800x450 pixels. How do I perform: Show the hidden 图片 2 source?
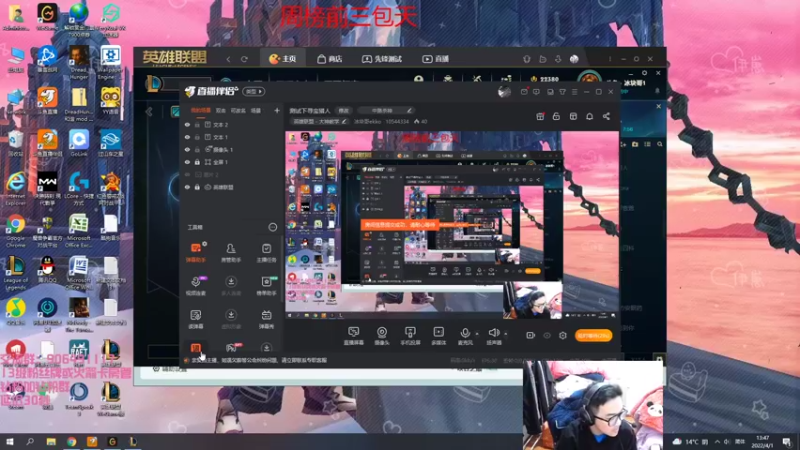tap(187, 174)
